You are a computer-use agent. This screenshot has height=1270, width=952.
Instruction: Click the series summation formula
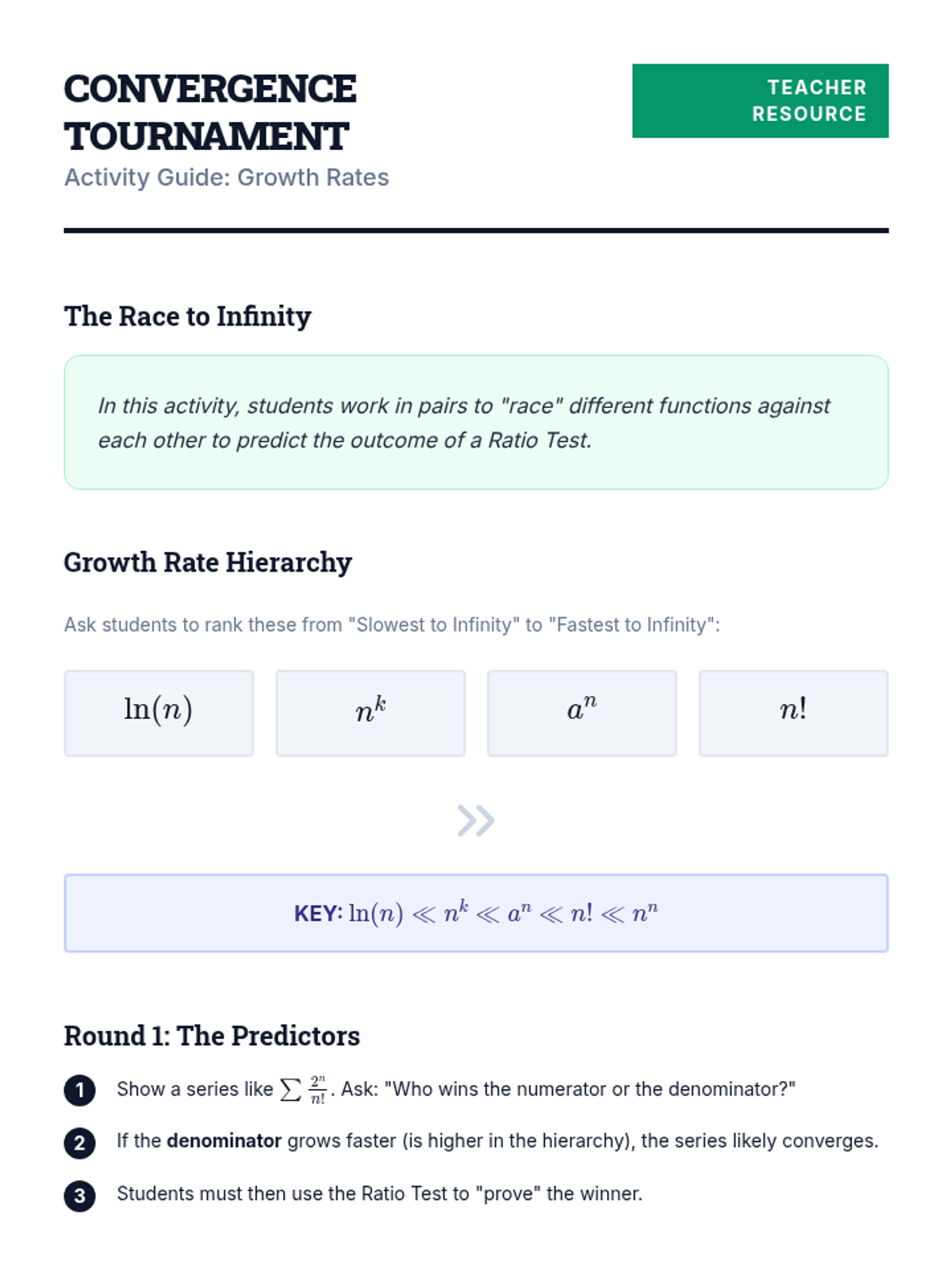(x=304, y=1089)
